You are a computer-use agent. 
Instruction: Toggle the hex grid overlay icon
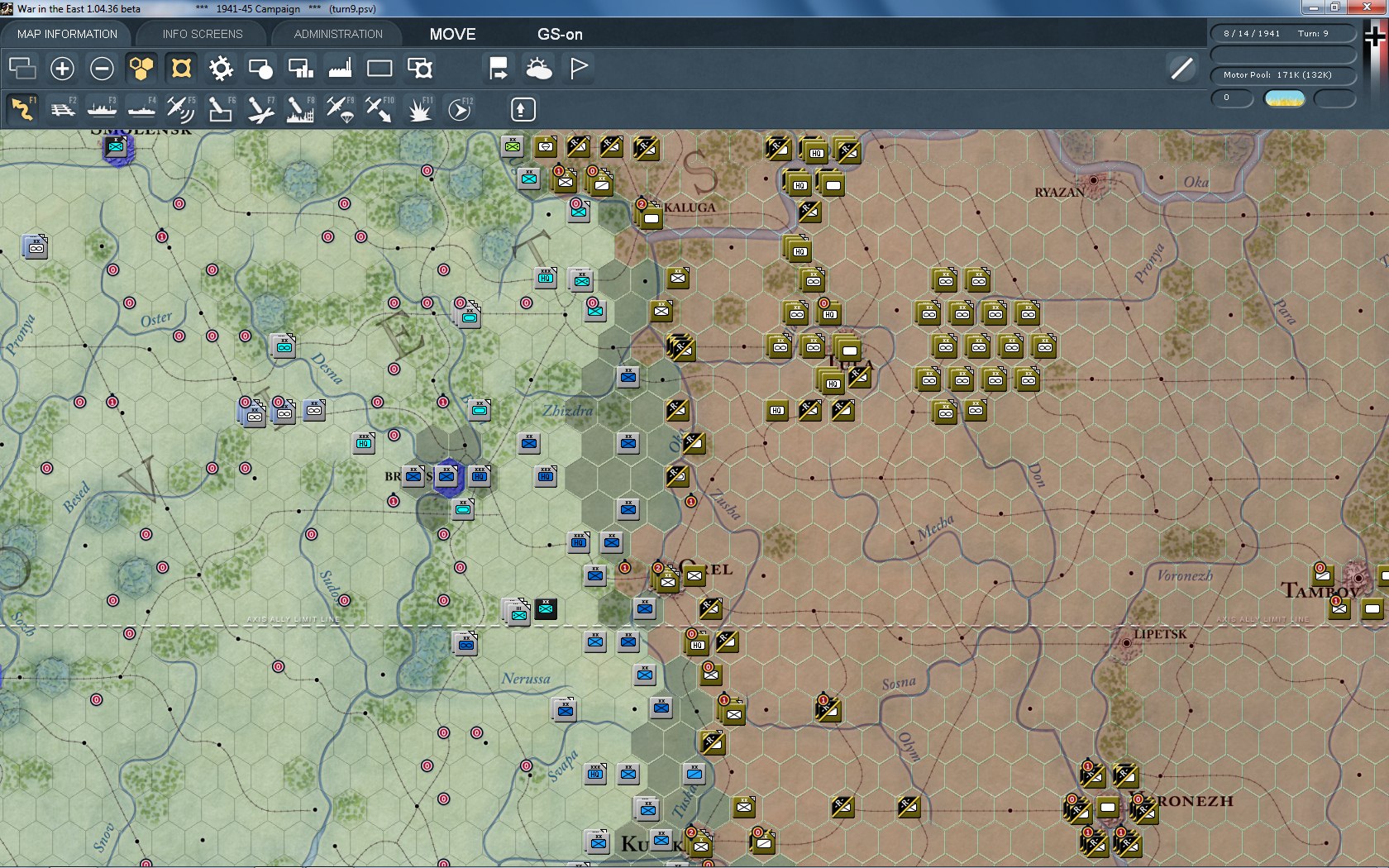141,68
